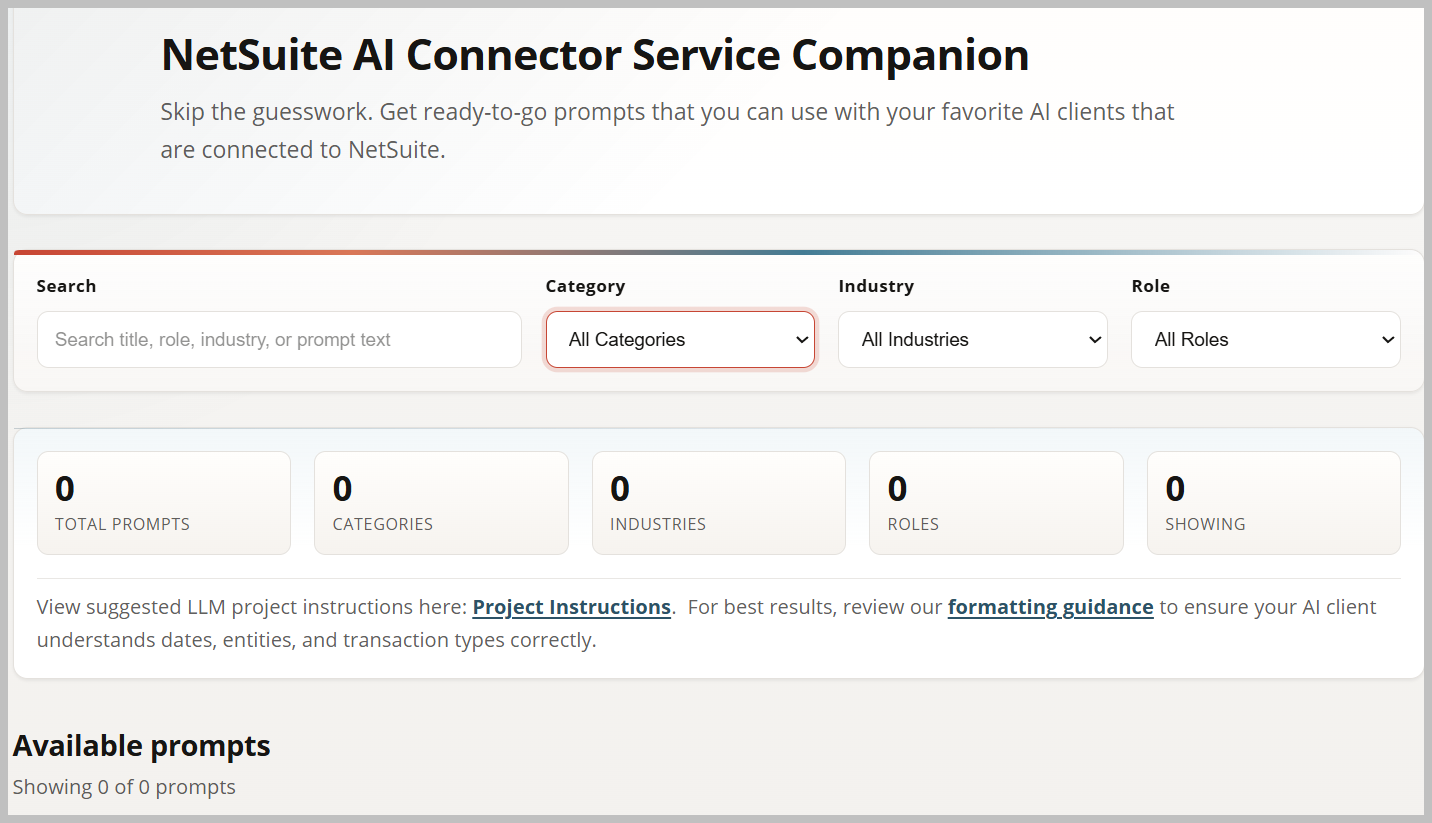1432x823 pixels.
Task: Click the Showing 0 of 0 prompts text
Action: [124, 787]
